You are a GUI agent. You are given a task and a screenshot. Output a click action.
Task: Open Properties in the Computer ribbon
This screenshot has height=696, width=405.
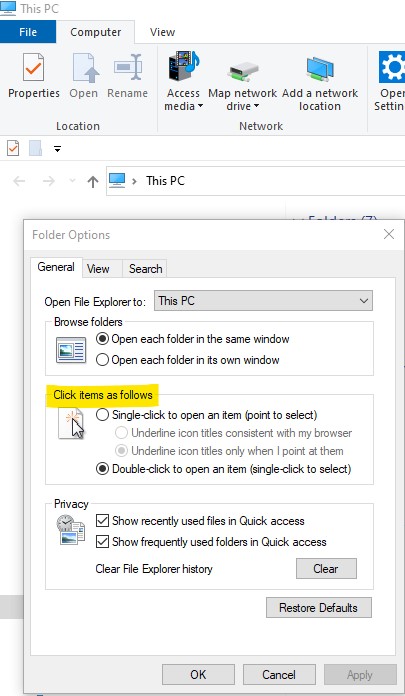34,75
